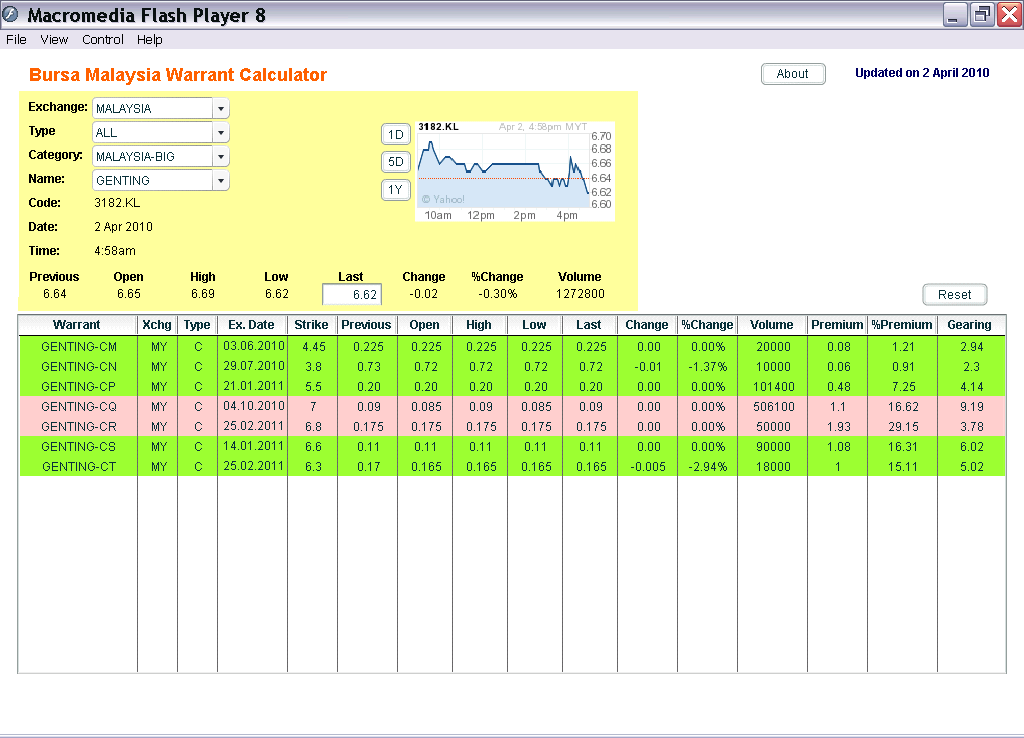Click the ALL type combo box
1024x738 pixels.
click(161, 133)
